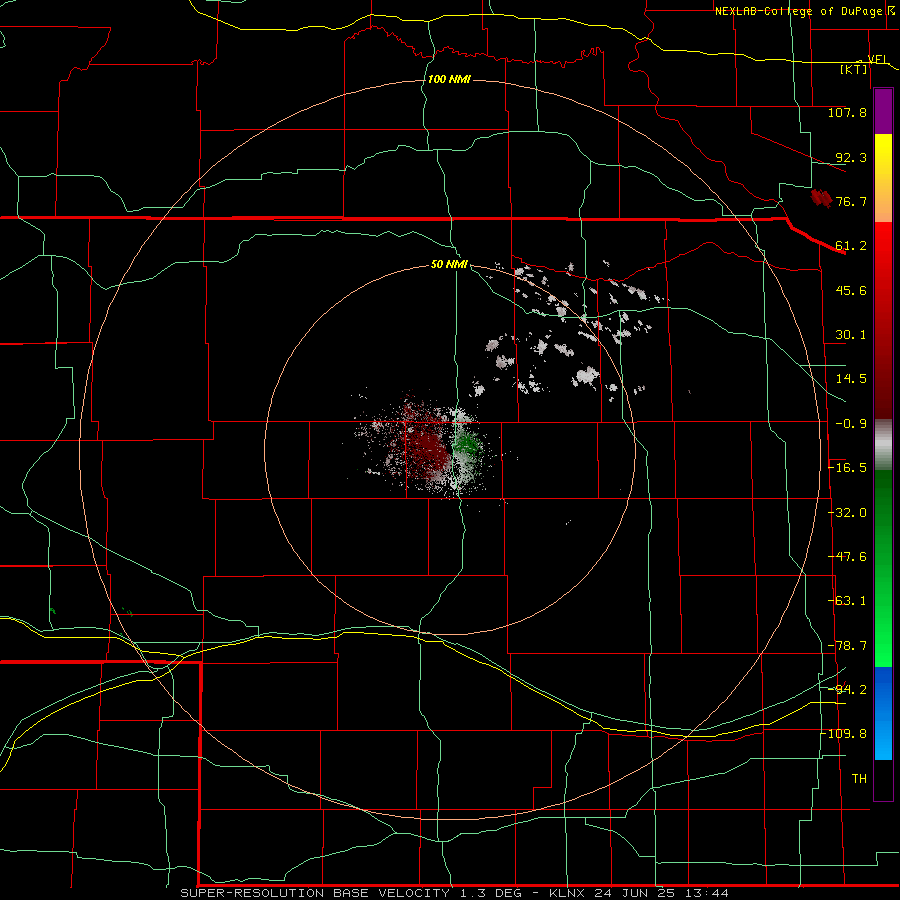Image resolution: width=900 pixels, height=900 pixels.
Task: Select the -47.6 legend value
Action: pos(847,557)
